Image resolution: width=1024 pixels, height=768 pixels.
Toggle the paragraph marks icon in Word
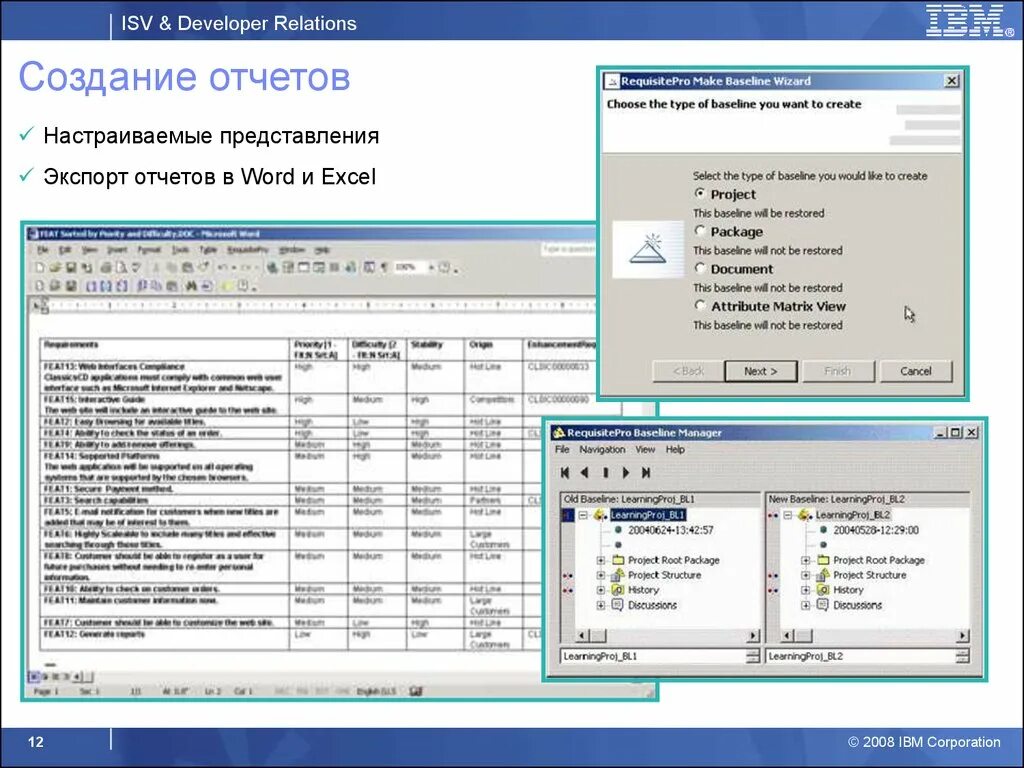tap(385, 268)
